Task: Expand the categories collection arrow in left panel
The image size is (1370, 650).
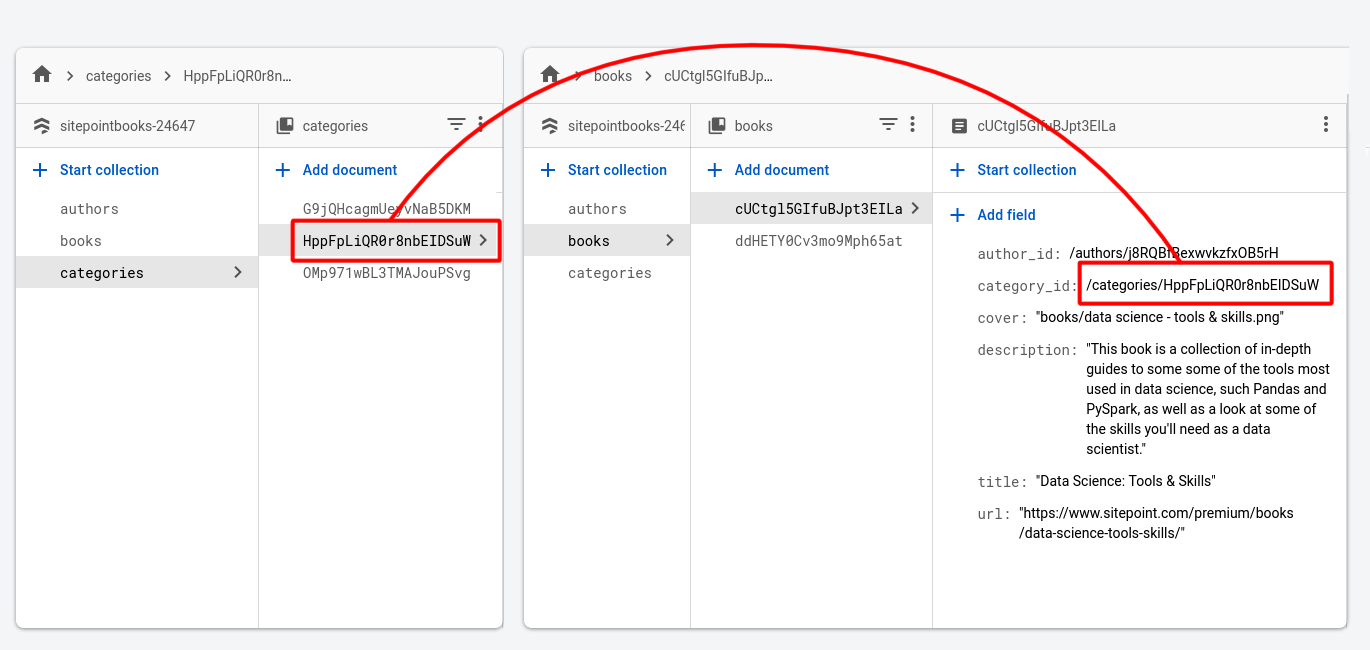Action: coord(237,272)
